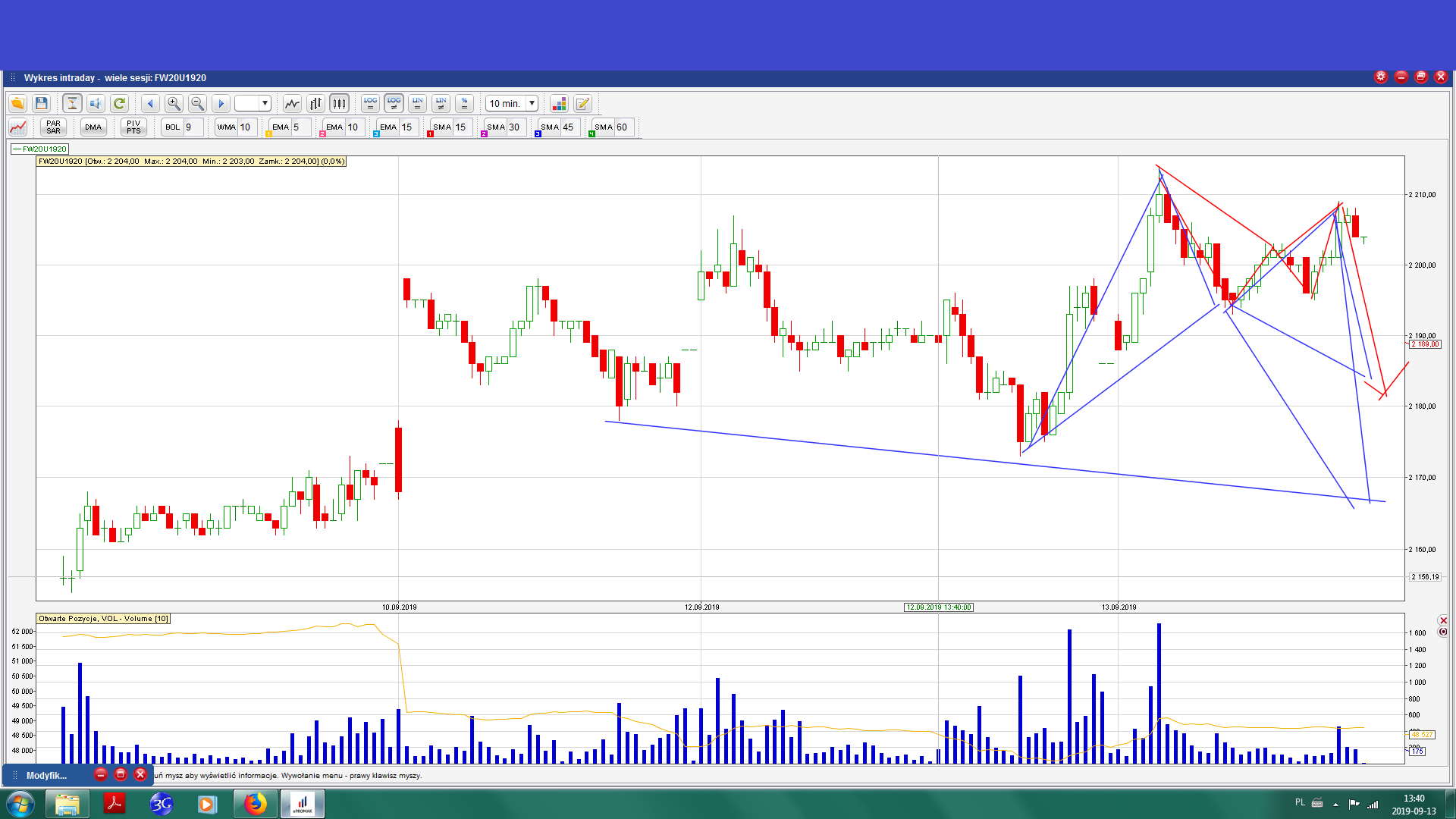Select line chart type icon
1456x819 pixels.
coord(292,103)
